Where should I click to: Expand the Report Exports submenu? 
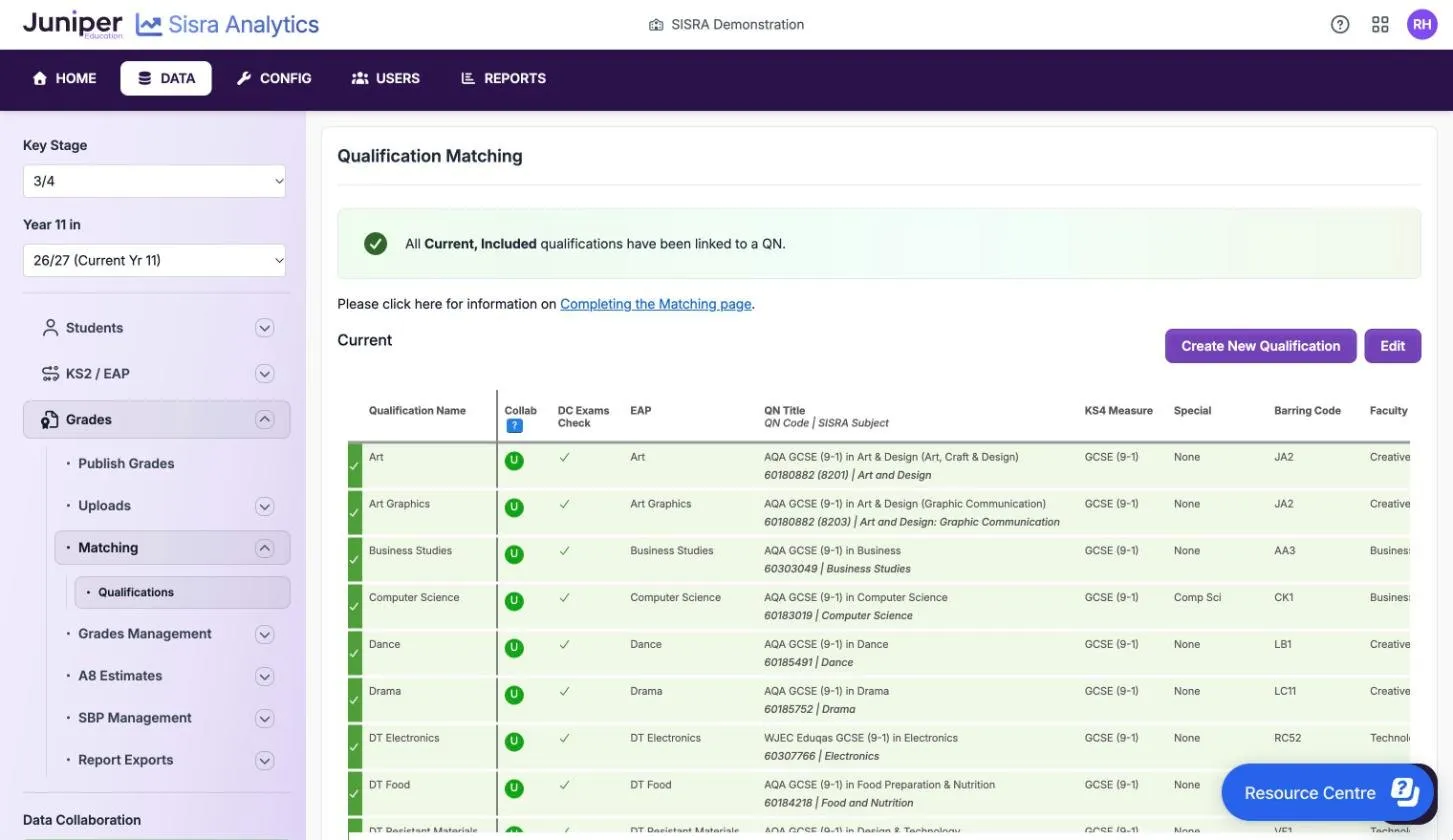click(264, 760)
